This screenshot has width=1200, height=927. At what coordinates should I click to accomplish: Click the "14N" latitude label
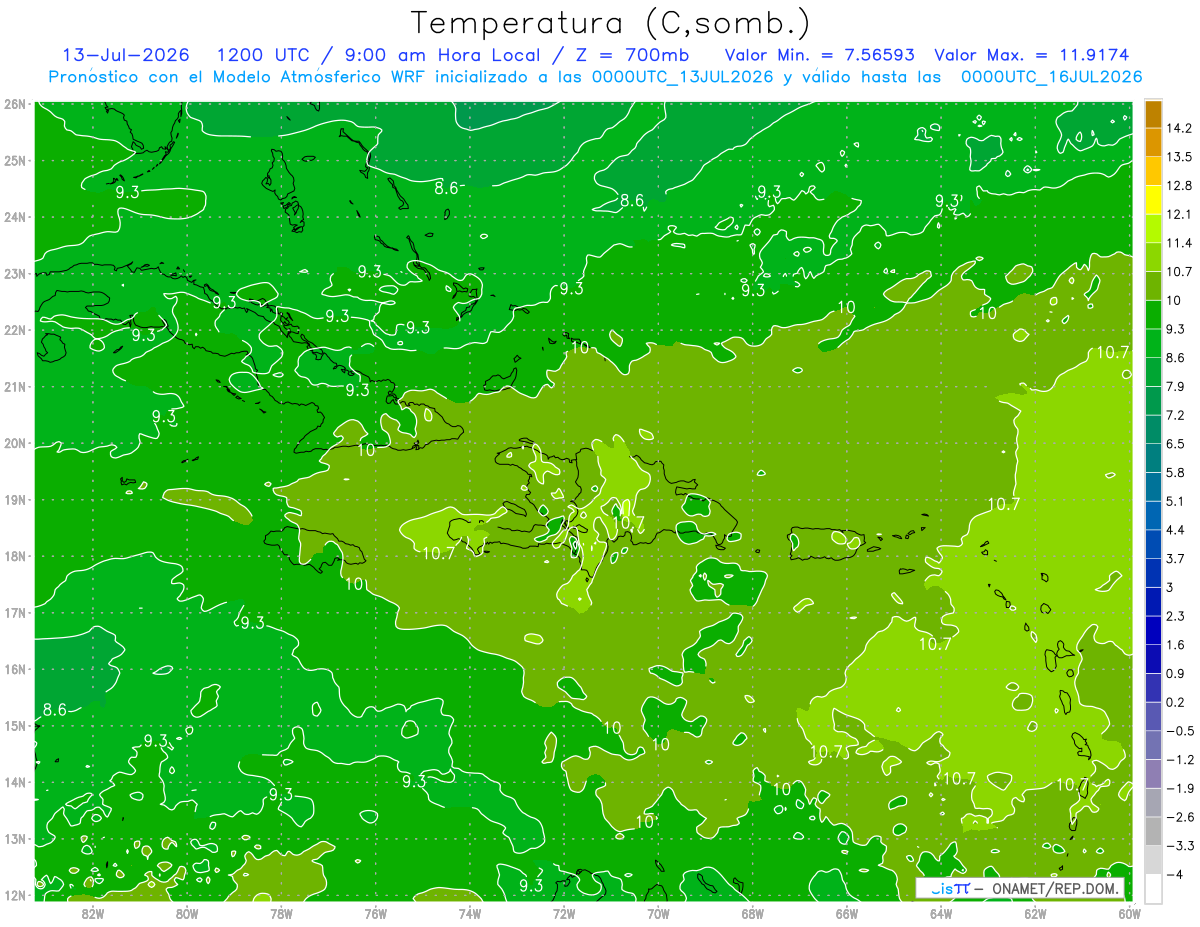pyautogui.click(x=15, y=782)
